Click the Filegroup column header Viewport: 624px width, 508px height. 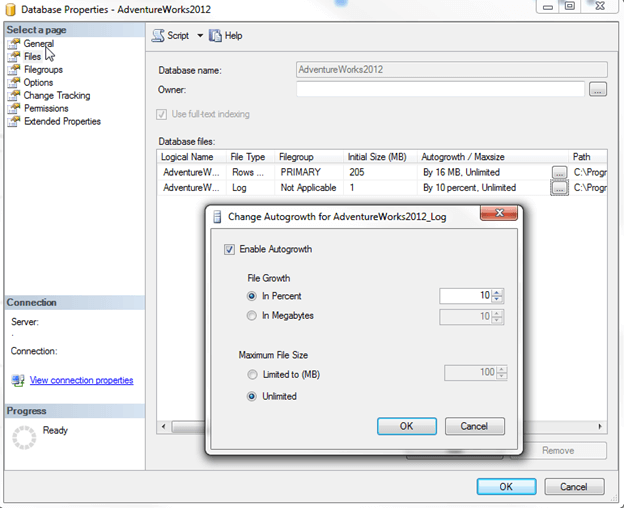(309, 157)
